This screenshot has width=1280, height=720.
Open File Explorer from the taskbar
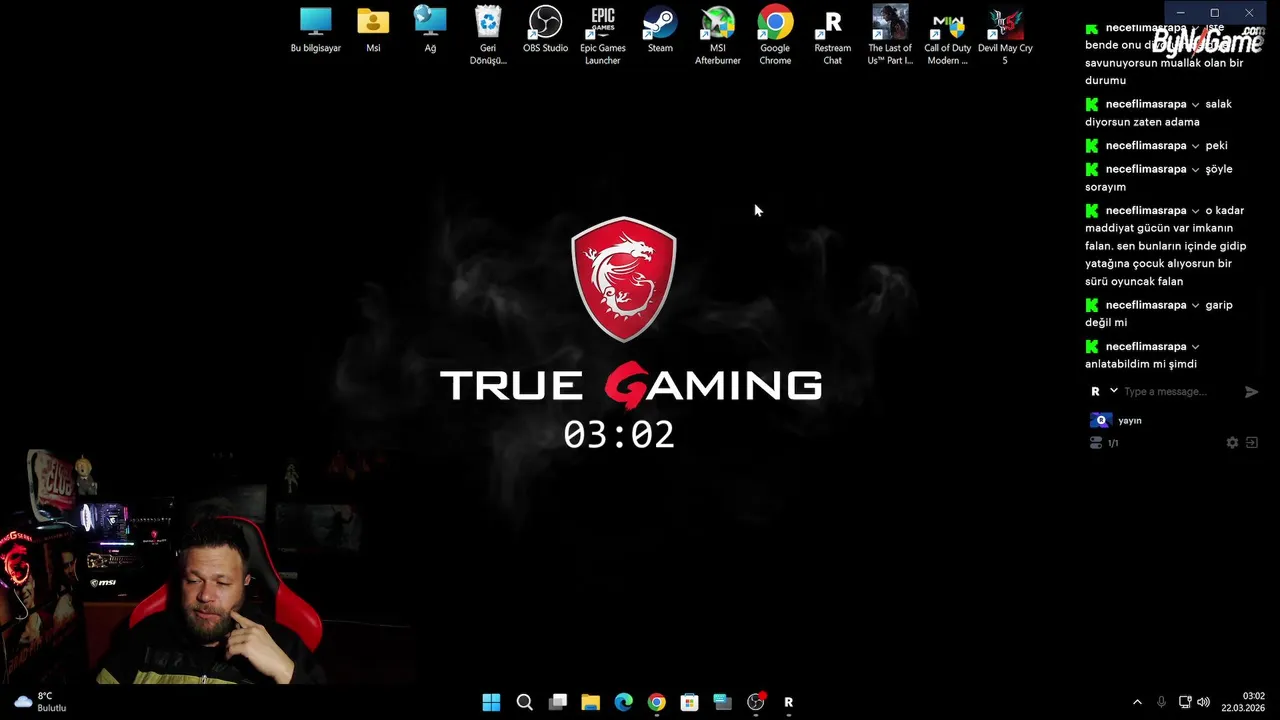click(x=590, y=702)
